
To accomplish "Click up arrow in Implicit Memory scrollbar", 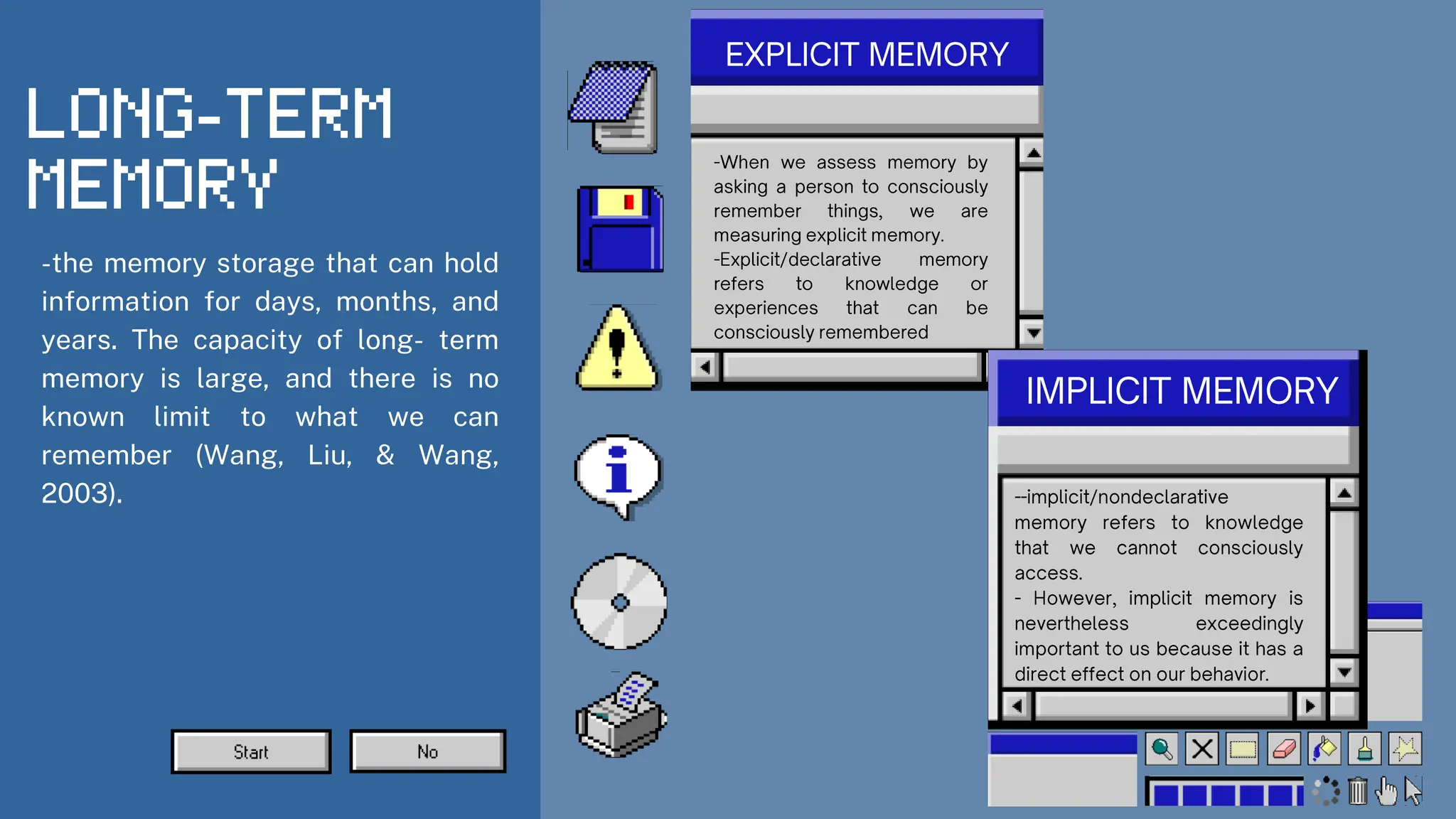I will 1344,493.
